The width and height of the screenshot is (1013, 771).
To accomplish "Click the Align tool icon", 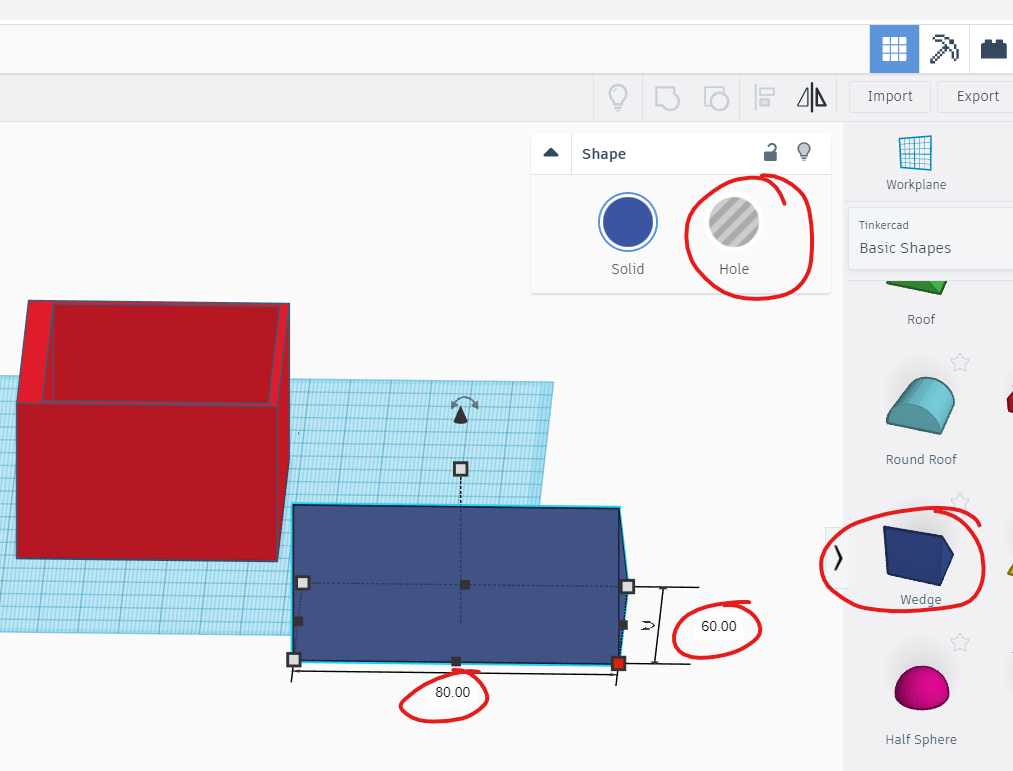I will (764, 98).
